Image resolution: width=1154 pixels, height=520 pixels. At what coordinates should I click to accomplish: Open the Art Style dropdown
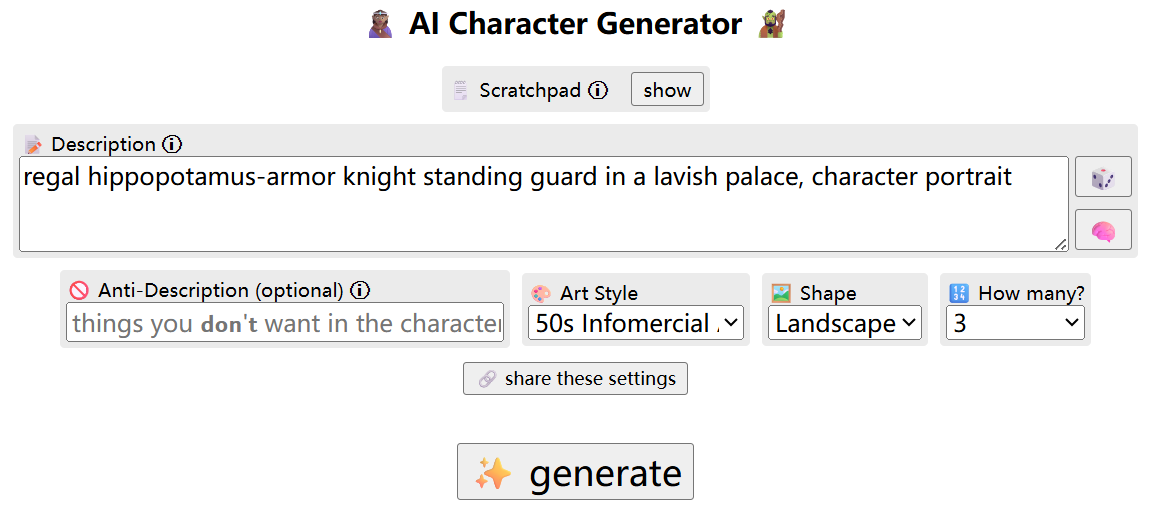click(x=636, y=324)
